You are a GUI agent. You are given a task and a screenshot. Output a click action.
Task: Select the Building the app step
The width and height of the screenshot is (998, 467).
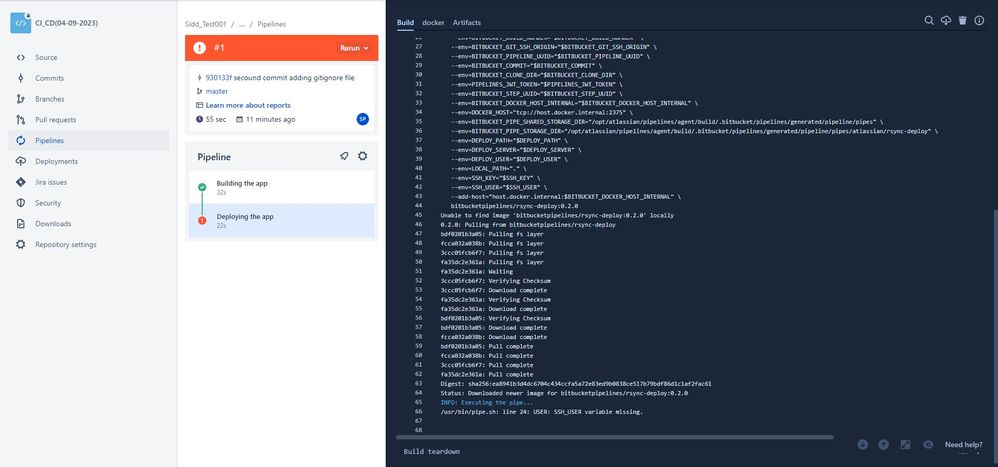point(281,187)
